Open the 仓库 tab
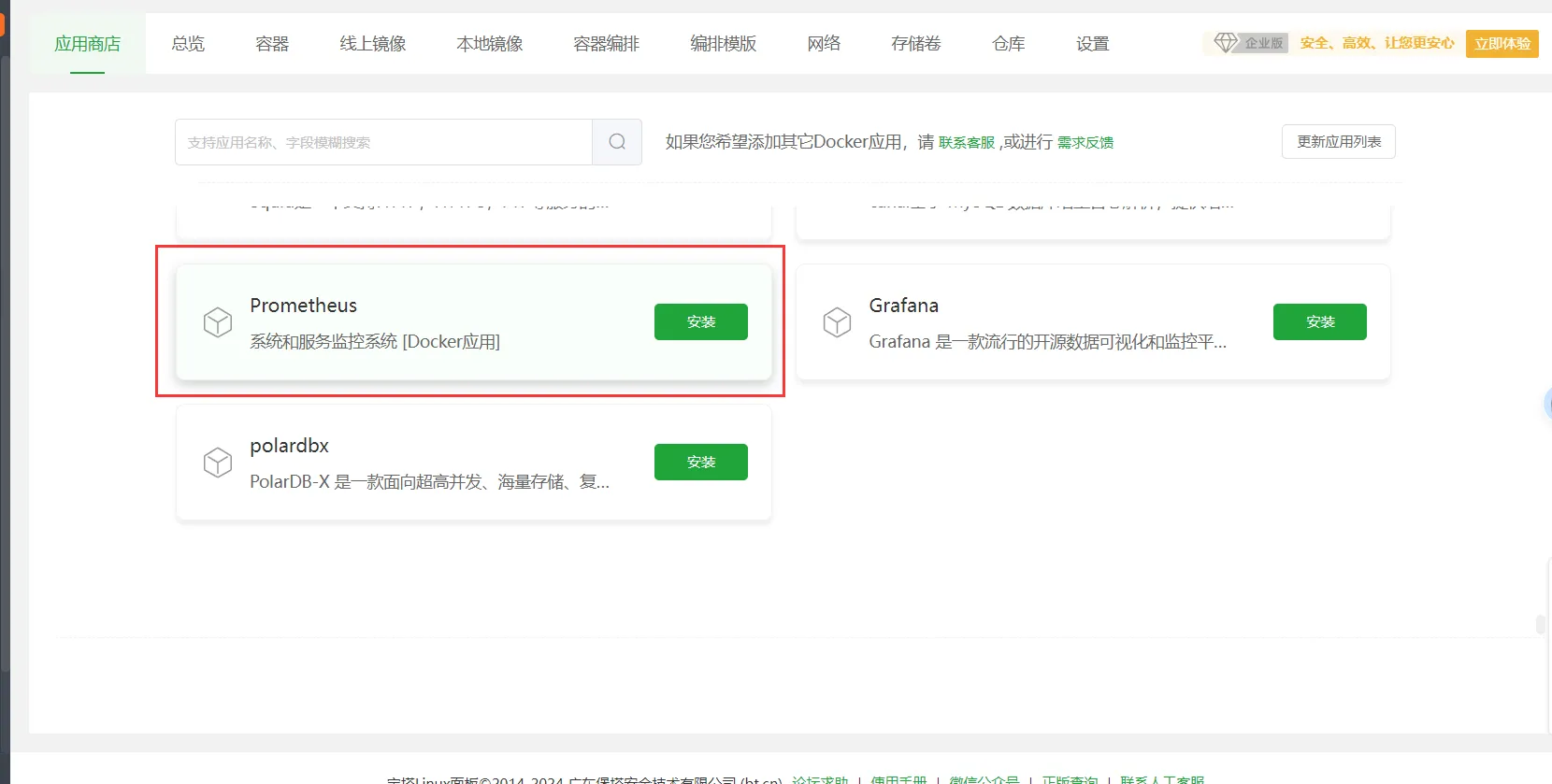This screenshot has width=1552, height=784. point(1008,44)
